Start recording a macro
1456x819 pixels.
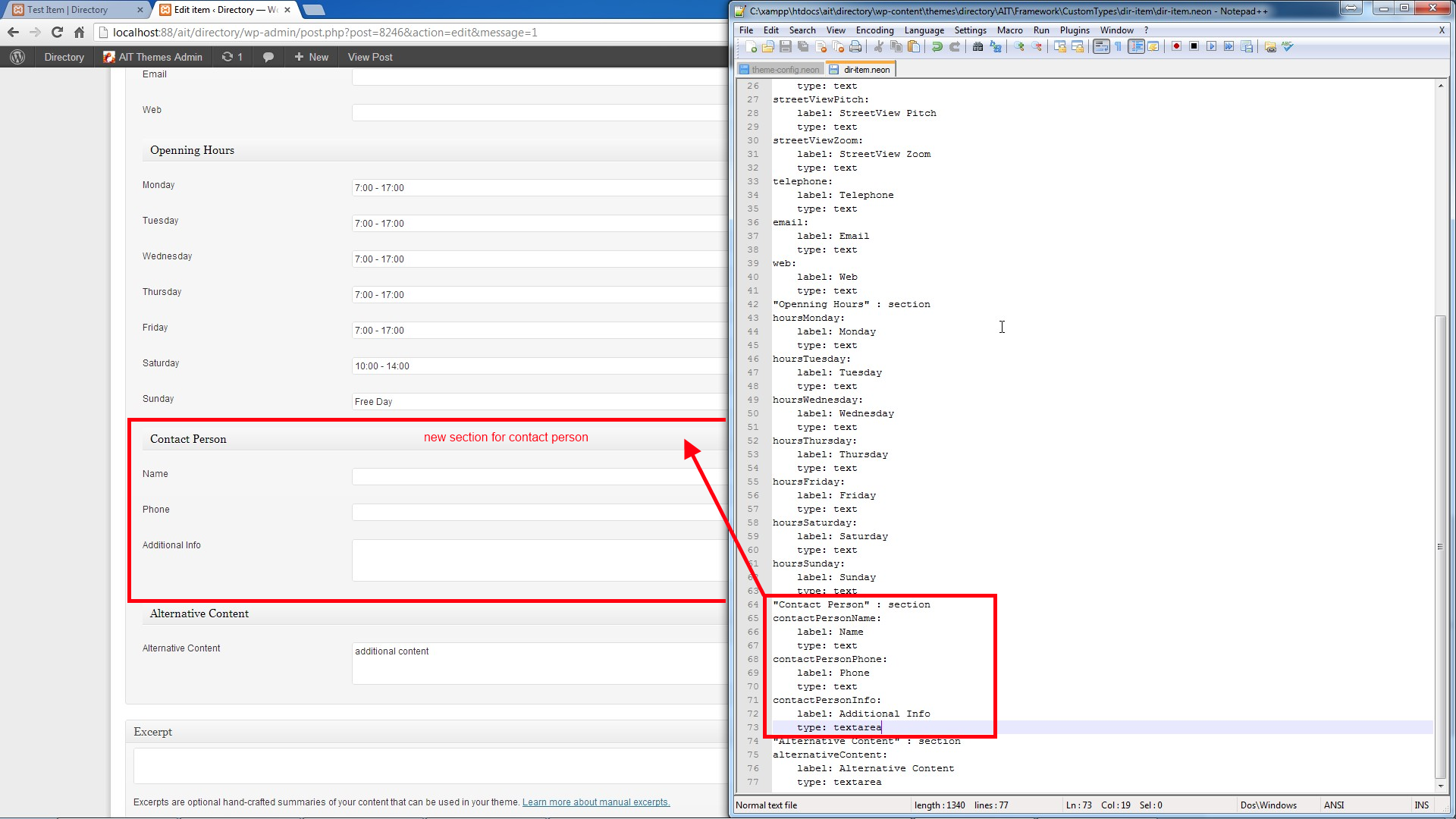point(1176,46)
